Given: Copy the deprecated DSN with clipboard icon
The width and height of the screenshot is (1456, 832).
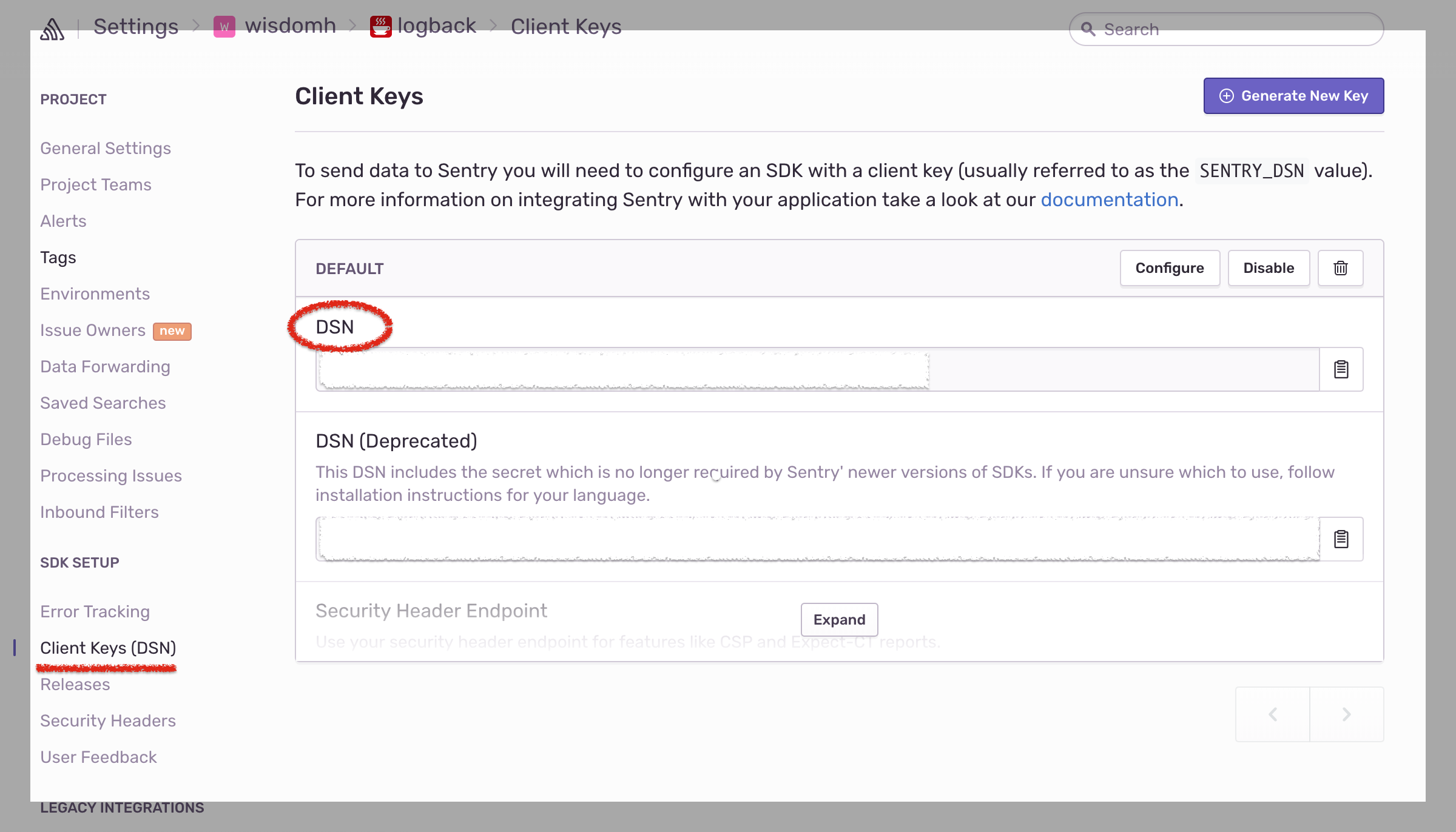Looking at the screenshot, I should pyautogui.click(x=1341, y=539).
